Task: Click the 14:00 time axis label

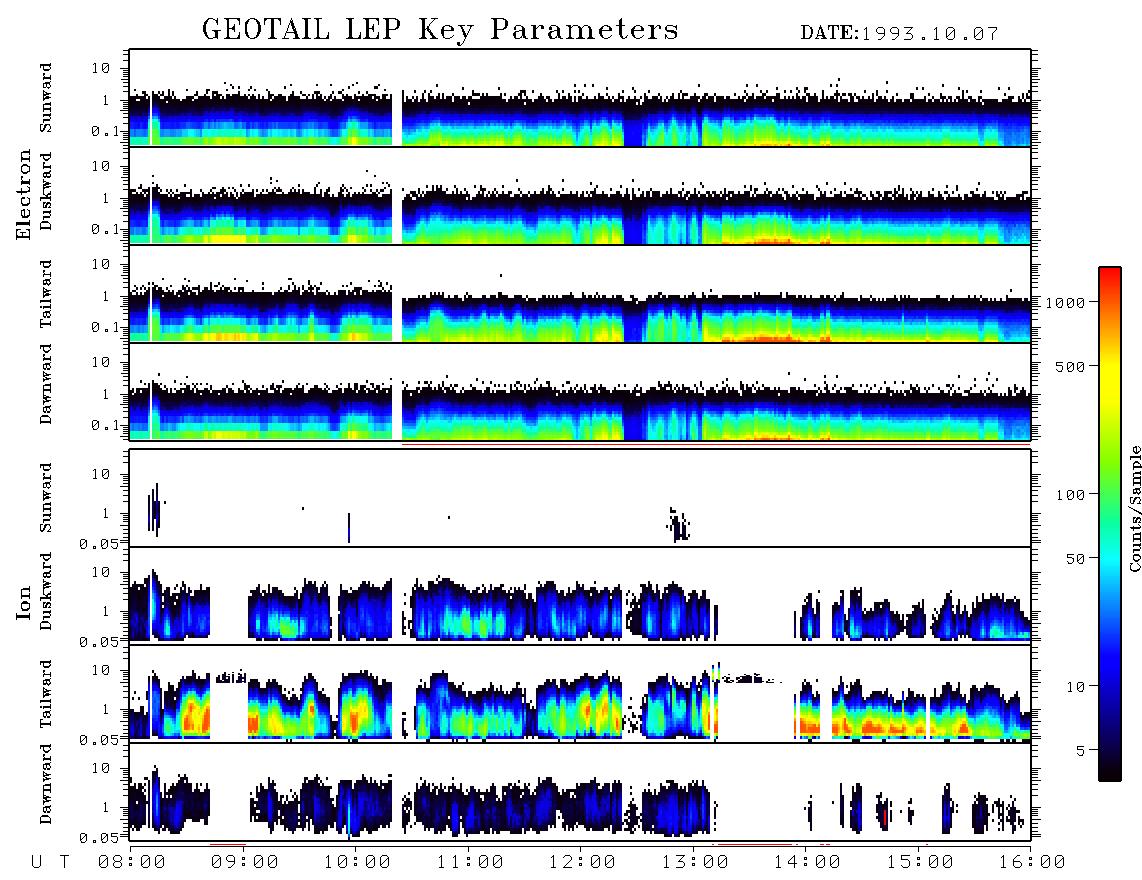Action: point(807,863)
